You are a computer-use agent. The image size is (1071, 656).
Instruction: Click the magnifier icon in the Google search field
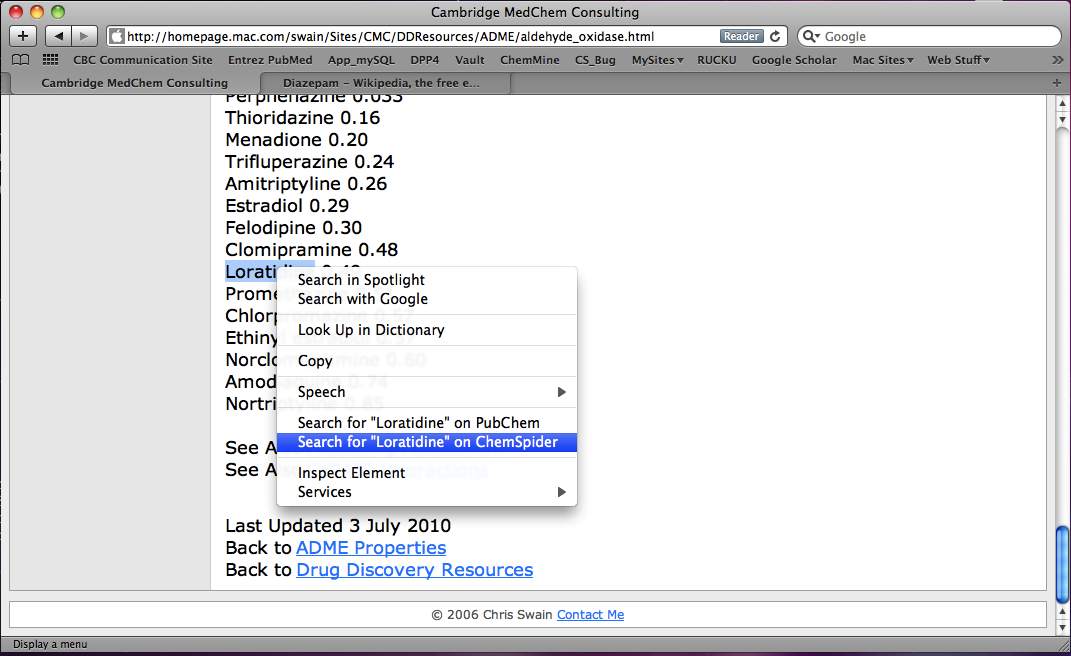(810, 36)
